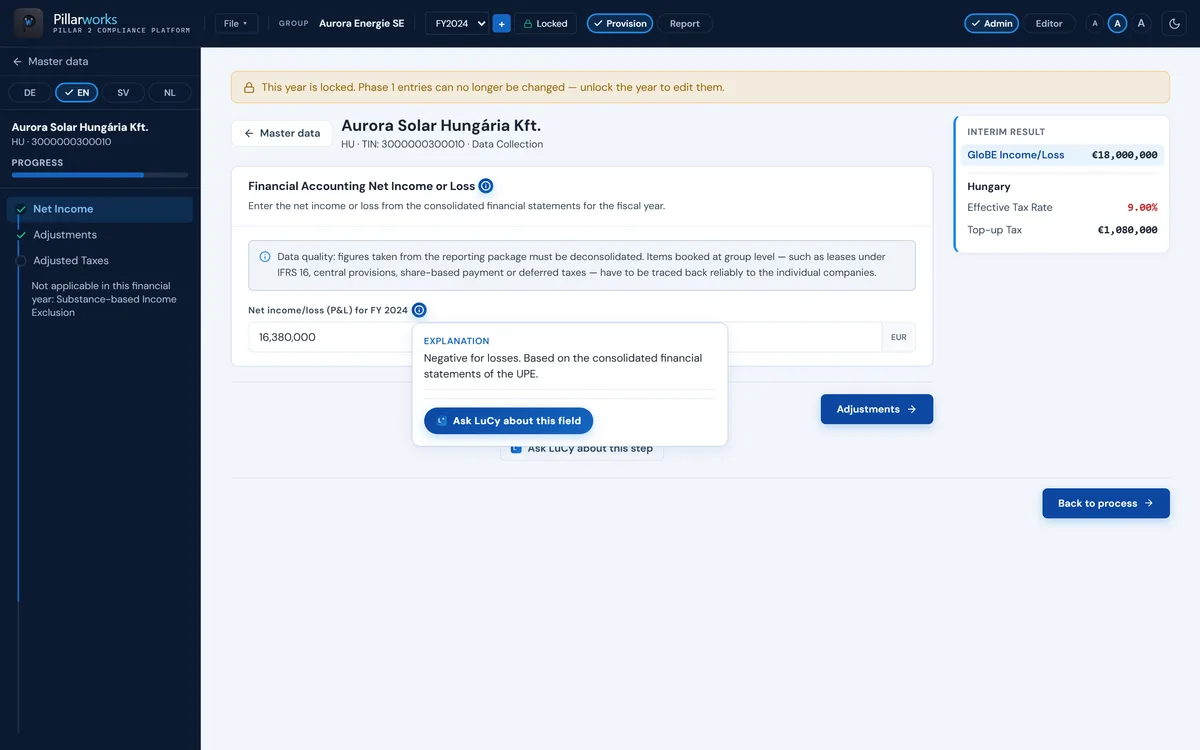This screenshot has height=750, width=1200.
Task: Click the Substance-based Income Exclusion note
Action: point(104,299)
